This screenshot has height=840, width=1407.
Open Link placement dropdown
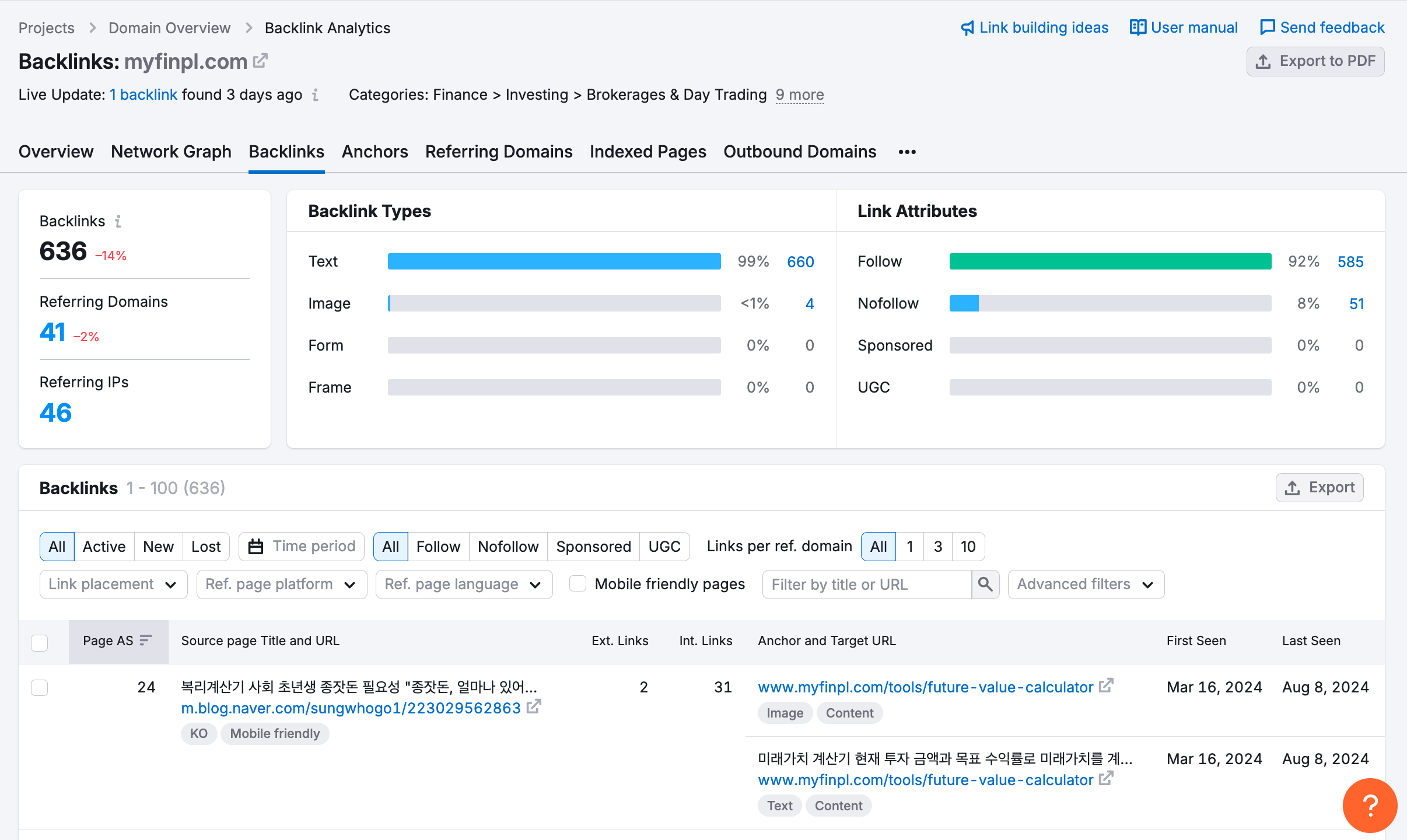click(x=113, y=584)
